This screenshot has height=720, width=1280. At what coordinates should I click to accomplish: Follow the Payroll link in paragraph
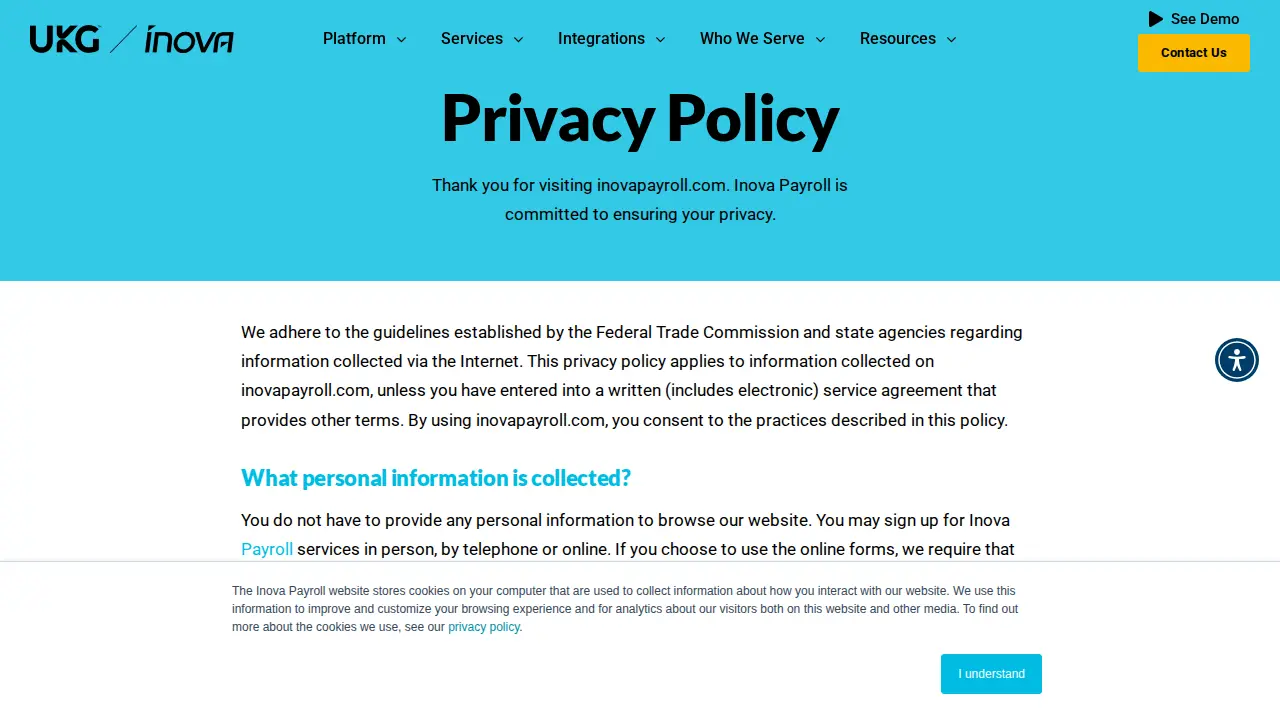point(267,549)
